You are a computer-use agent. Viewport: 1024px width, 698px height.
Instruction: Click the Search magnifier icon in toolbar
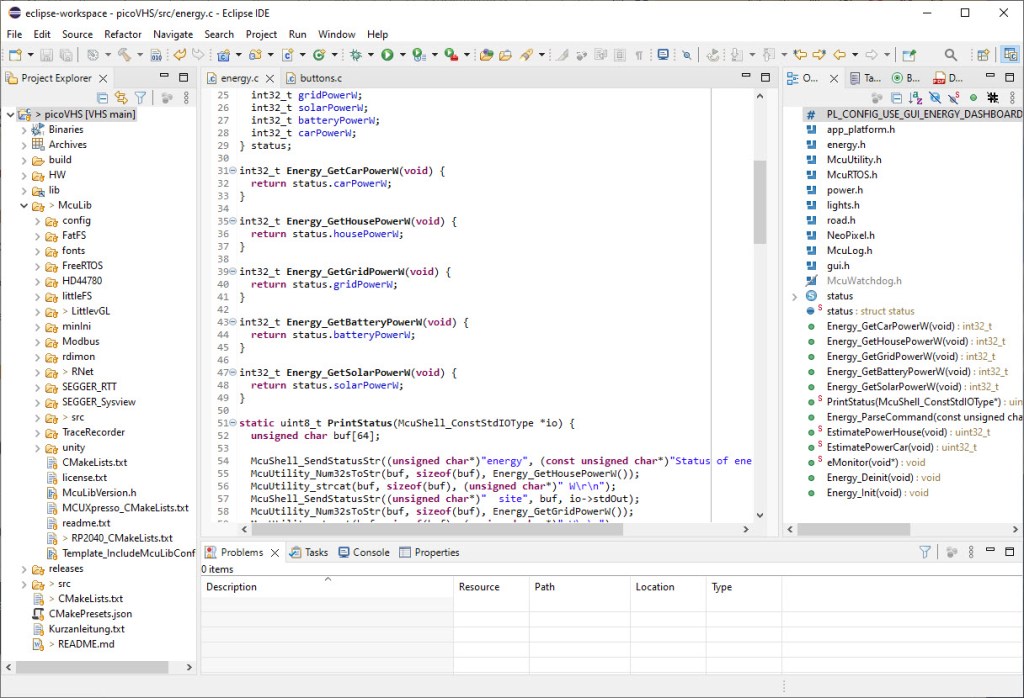[x=949, y=55]
